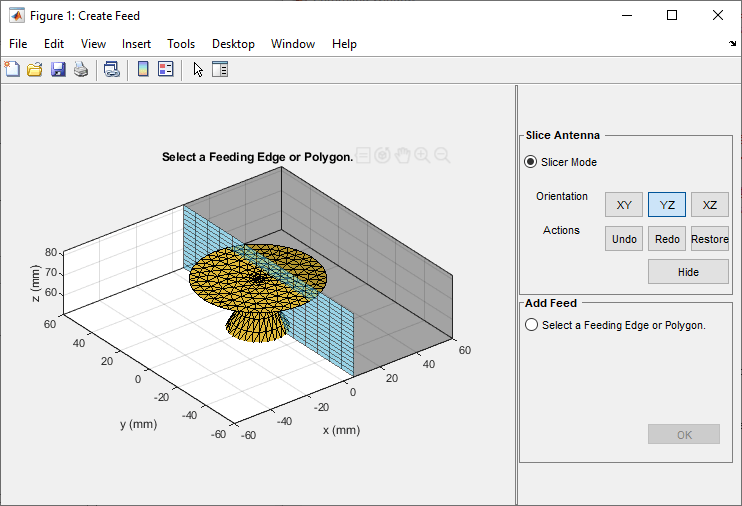Click the Link/Unlink Plot icon
Image resolution: width=742 pixels, height=506 pixels.
[x=112, y=69]
